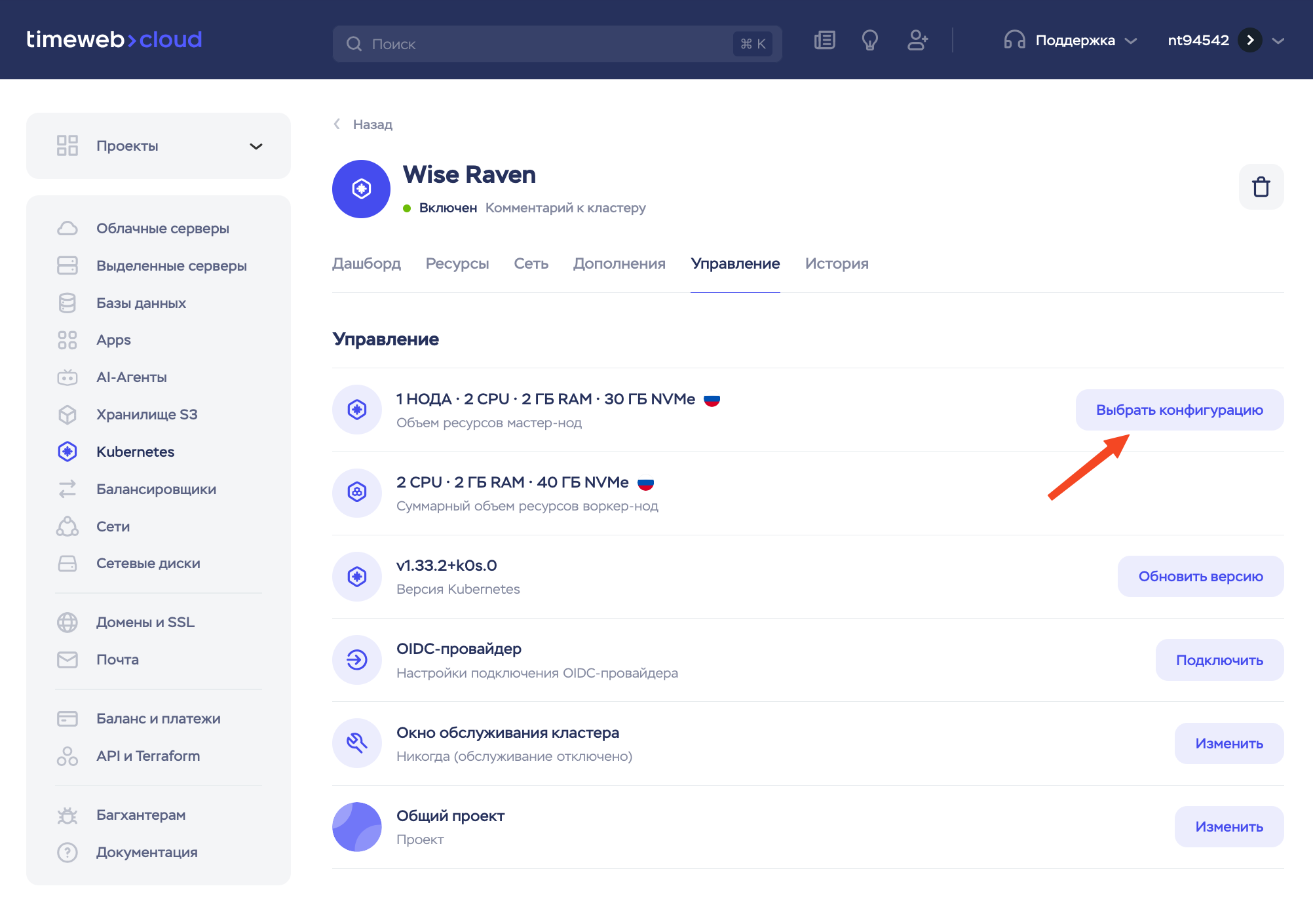This screenshot has height=924, width=1313.
Task: Click the 1 НОДА · 2 CPU configuration text
Action: point(546,399)
